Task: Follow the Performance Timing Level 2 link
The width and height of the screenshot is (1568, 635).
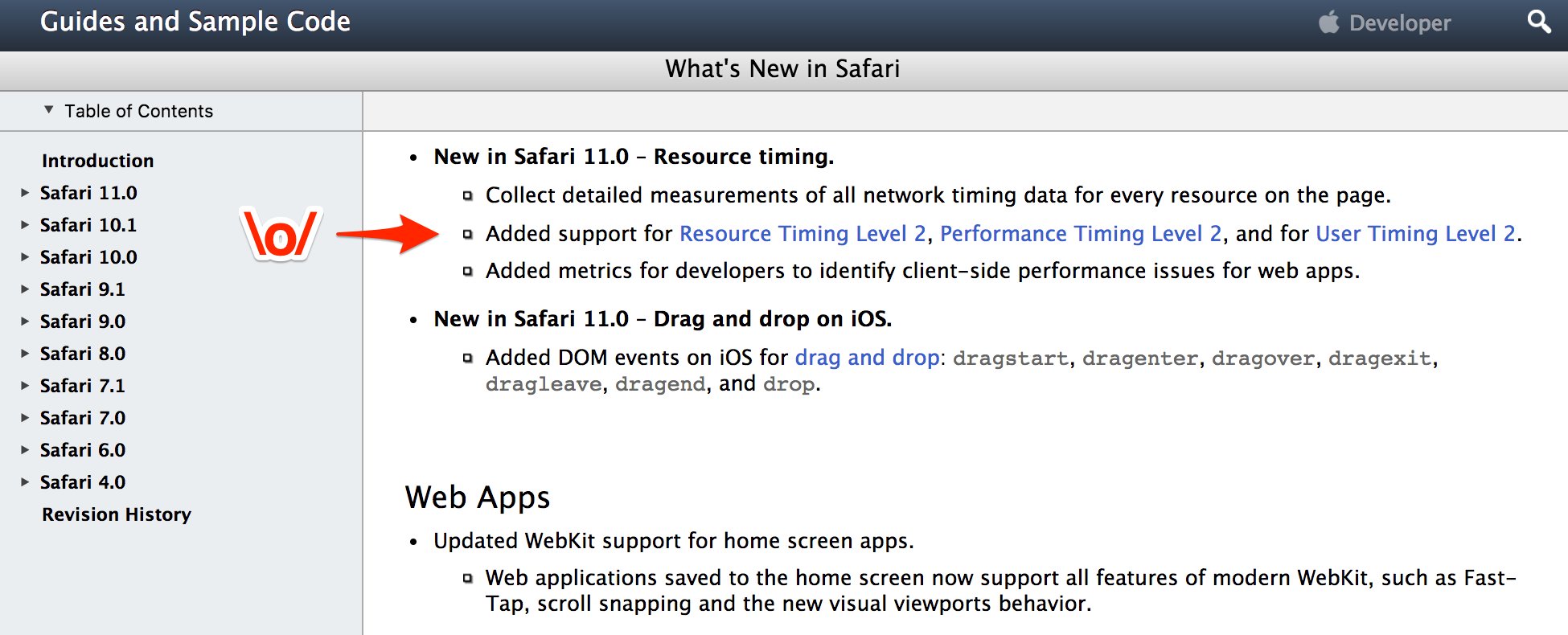Action: (x=1081, y=234)
